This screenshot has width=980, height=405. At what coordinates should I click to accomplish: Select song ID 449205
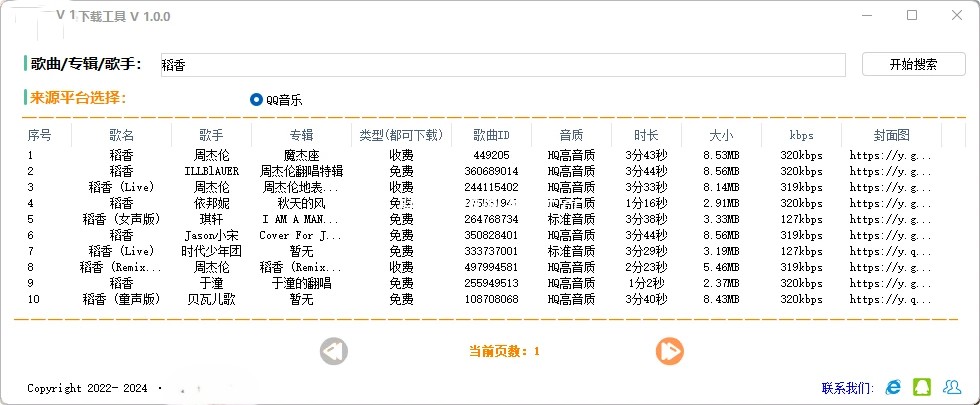click(491, 155)
